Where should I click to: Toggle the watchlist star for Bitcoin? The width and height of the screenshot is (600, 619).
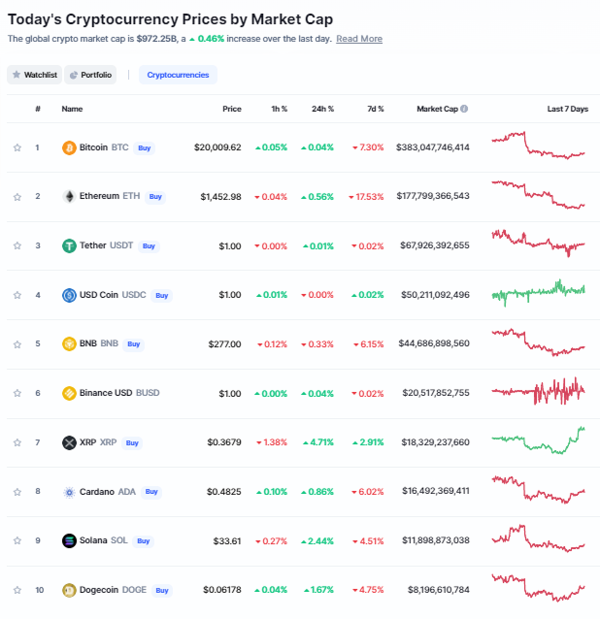[17, 148]
